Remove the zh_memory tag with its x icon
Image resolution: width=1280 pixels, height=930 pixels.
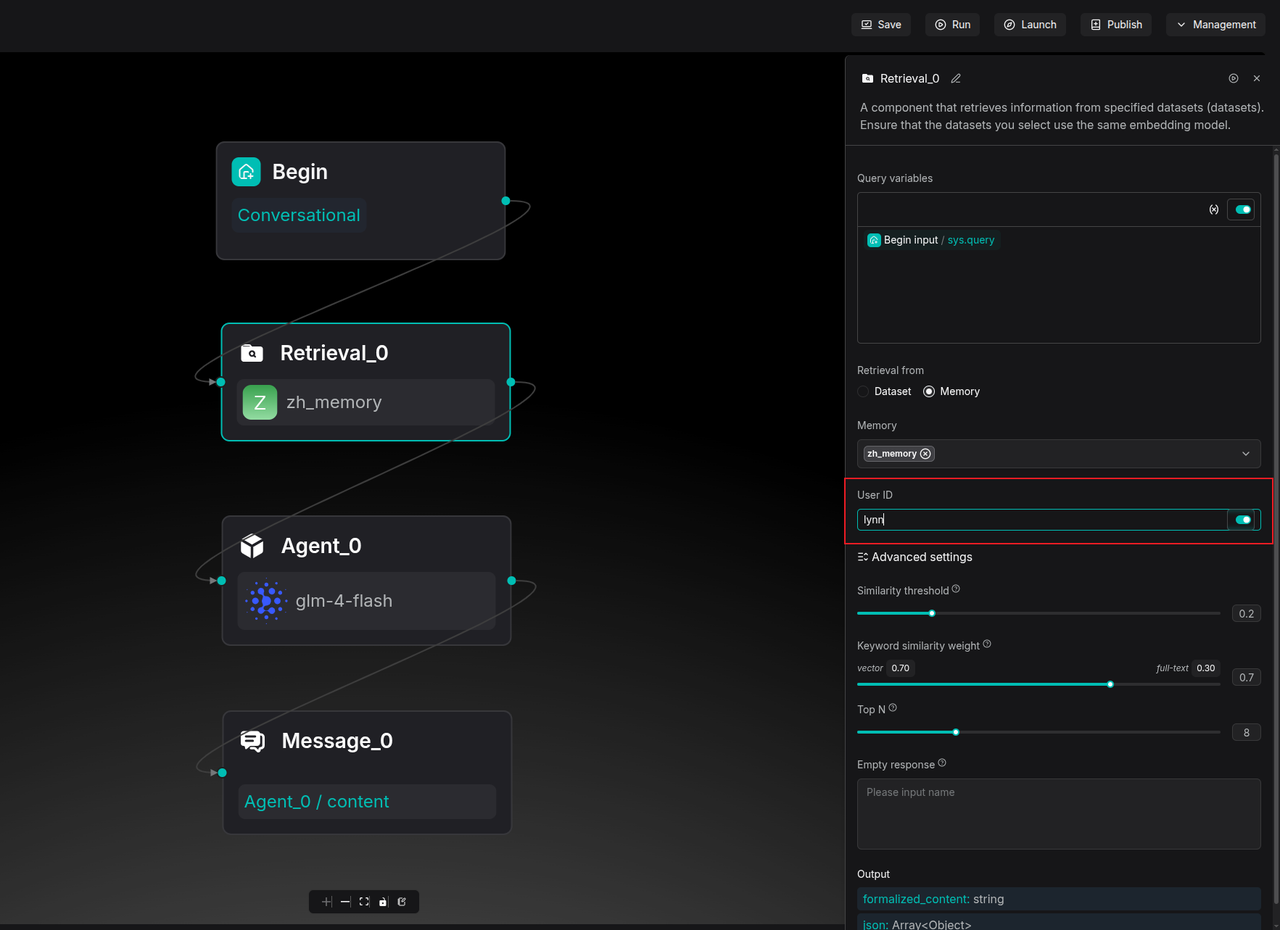point(925,454)
